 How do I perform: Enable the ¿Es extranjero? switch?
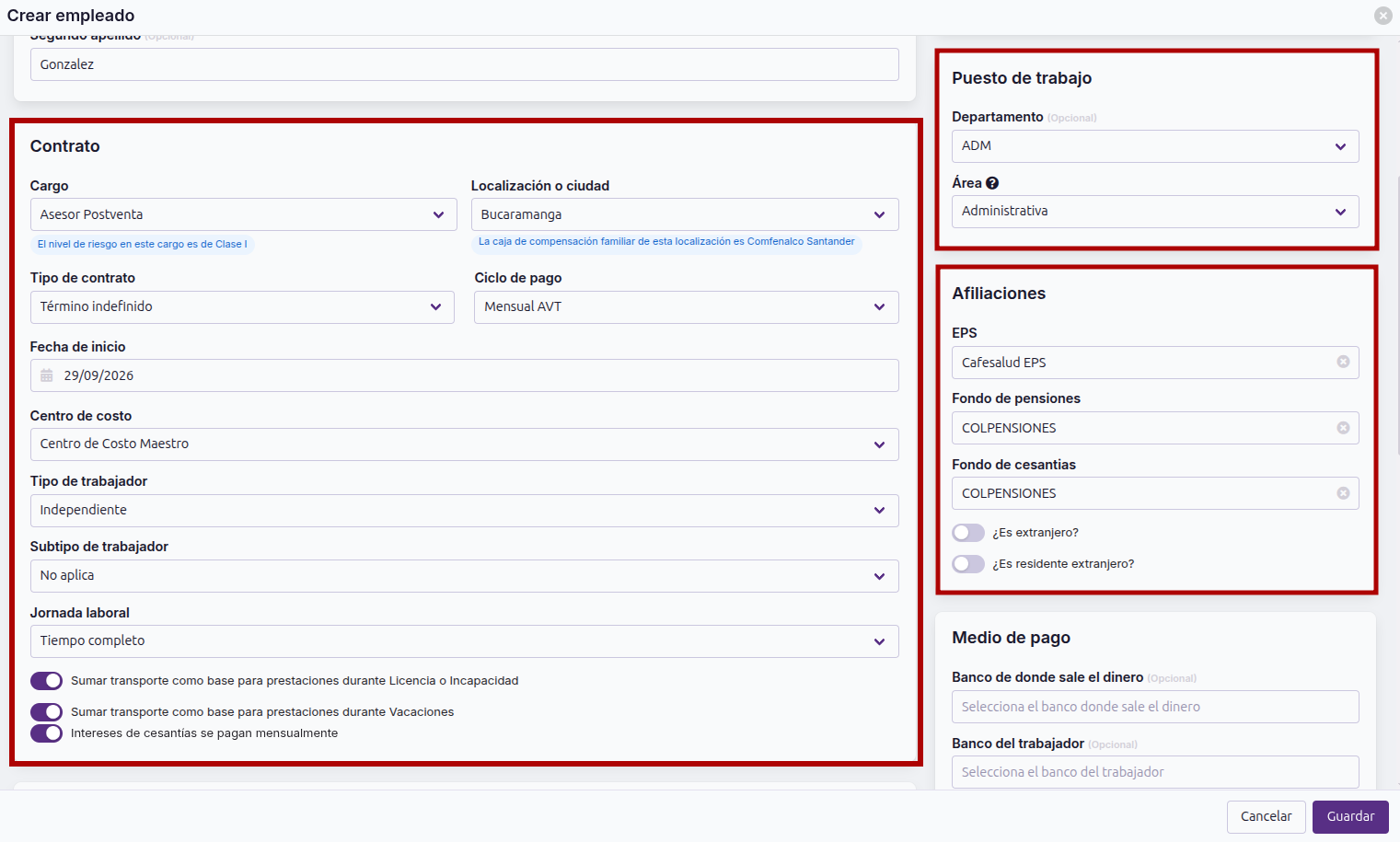968,533
